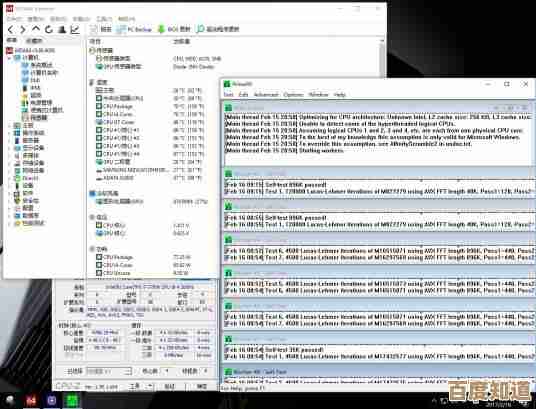
Task: Open the Window menu in Prime95
Action: coord(319,94)
